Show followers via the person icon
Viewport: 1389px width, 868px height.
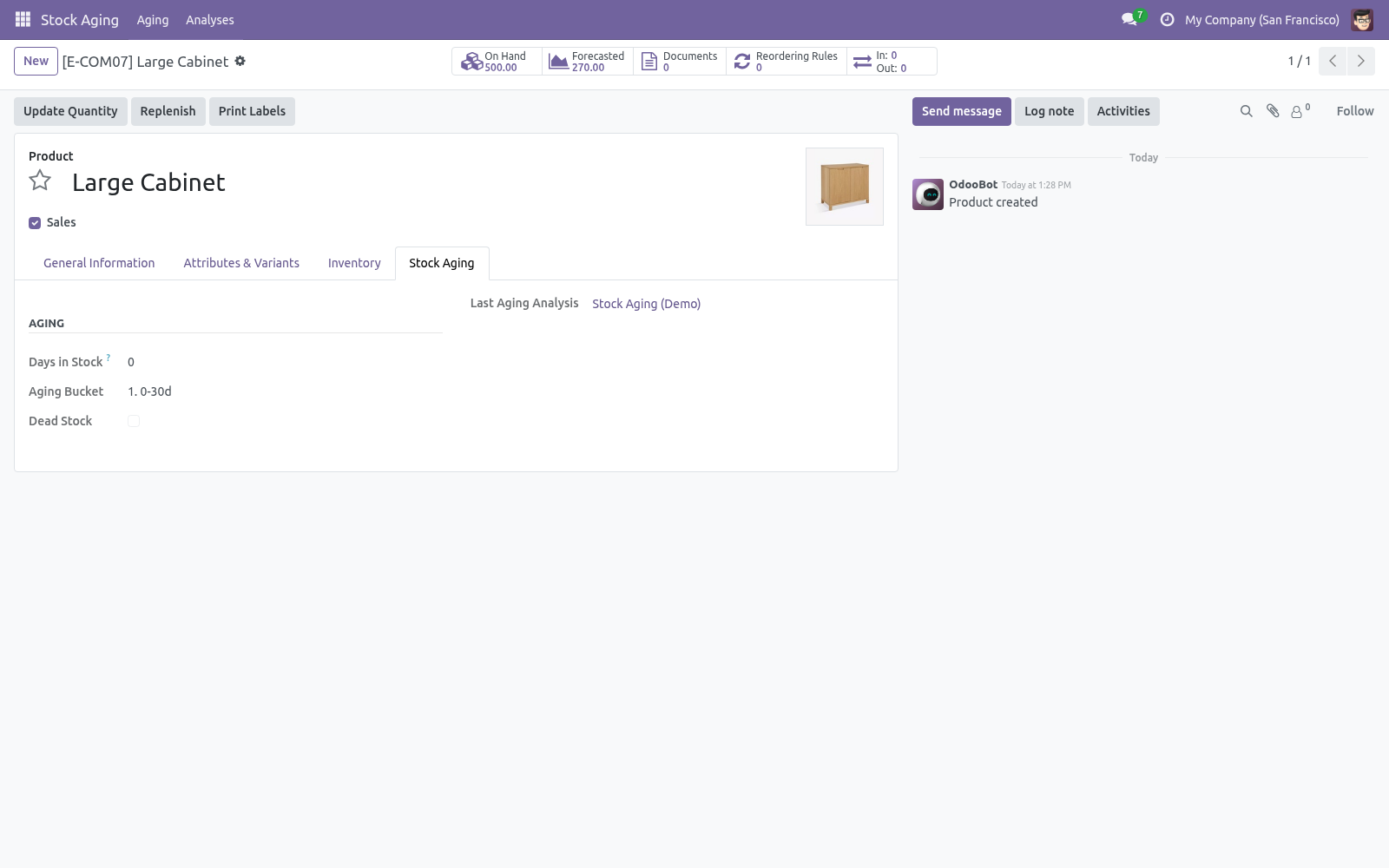[x=1300, y=111]
